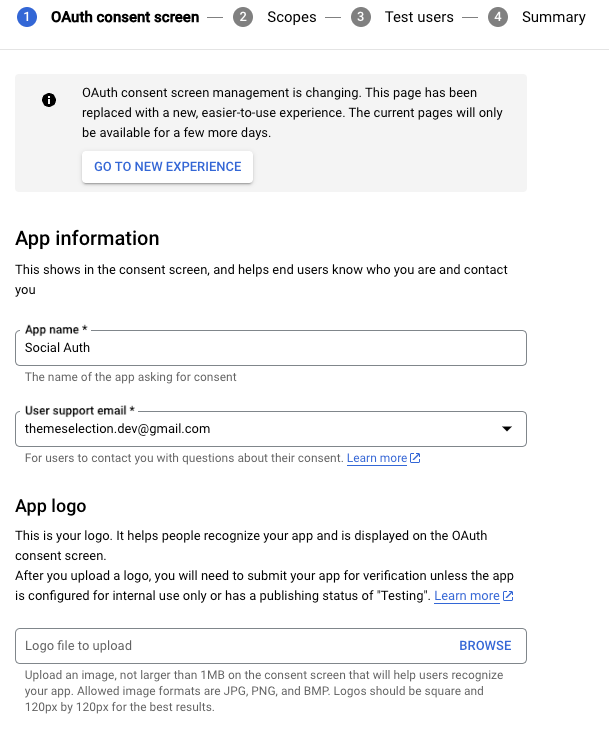
Task: Open Learn more link about app verification
Action: pos(467,596)
